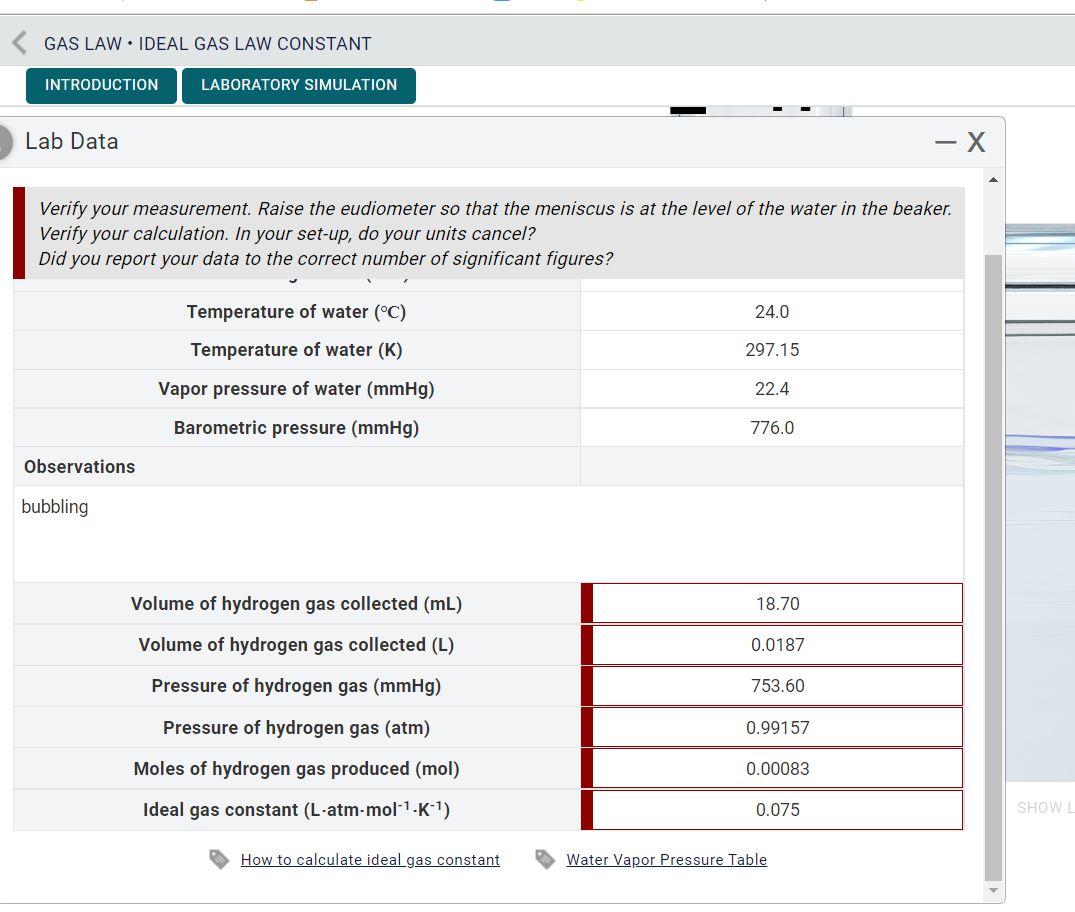This screenshot has width=1075, height=912.
Task: Open the LABORATORY SIMULATION tab
Action: pyautogui.click(x=298, y=85)
